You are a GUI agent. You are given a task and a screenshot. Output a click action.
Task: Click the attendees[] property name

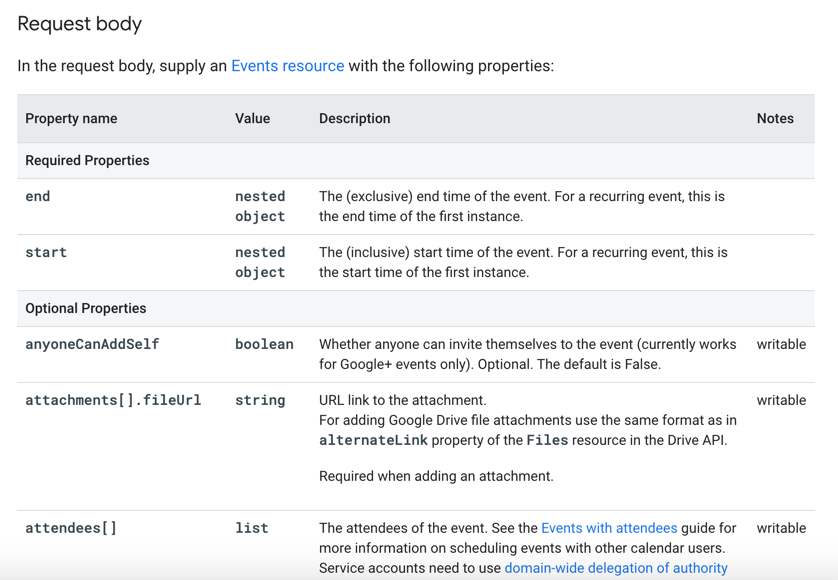71,528
